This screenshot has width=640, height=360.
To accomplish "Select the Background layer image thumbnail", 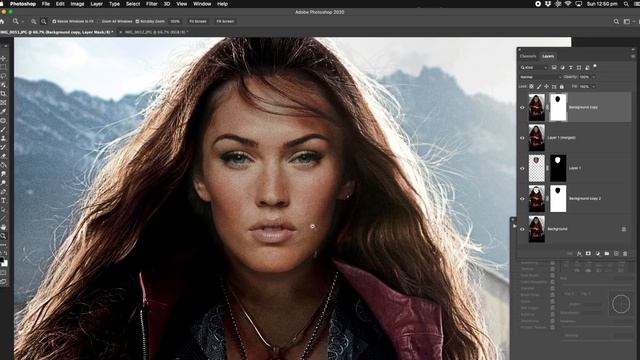I will [536, 229].
